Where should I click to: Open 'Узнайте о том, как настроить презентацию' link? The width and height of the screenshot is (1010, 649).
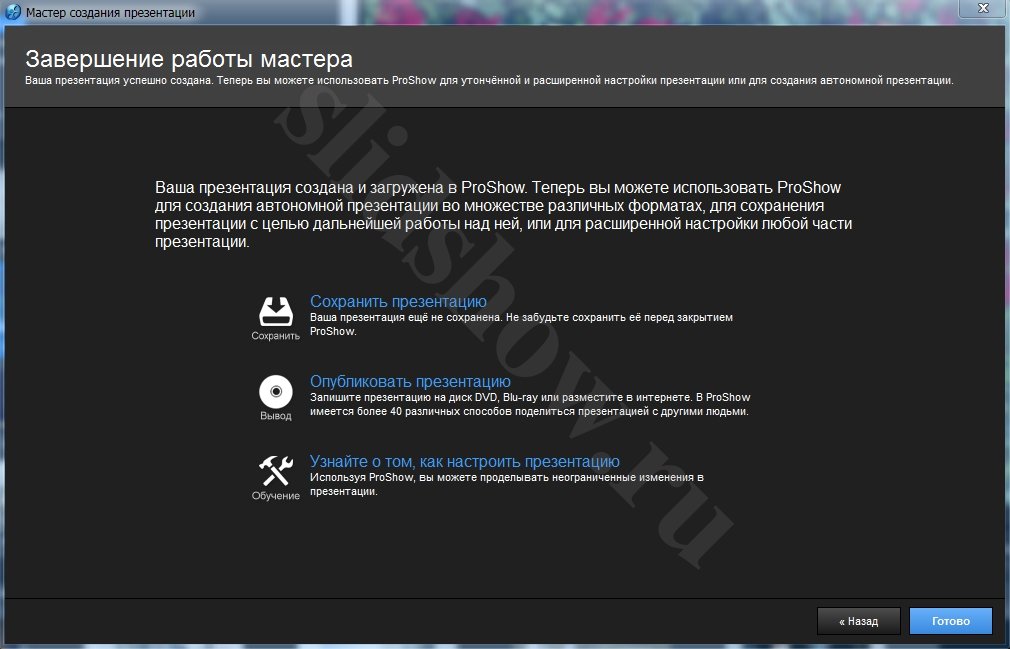(464, 461)
